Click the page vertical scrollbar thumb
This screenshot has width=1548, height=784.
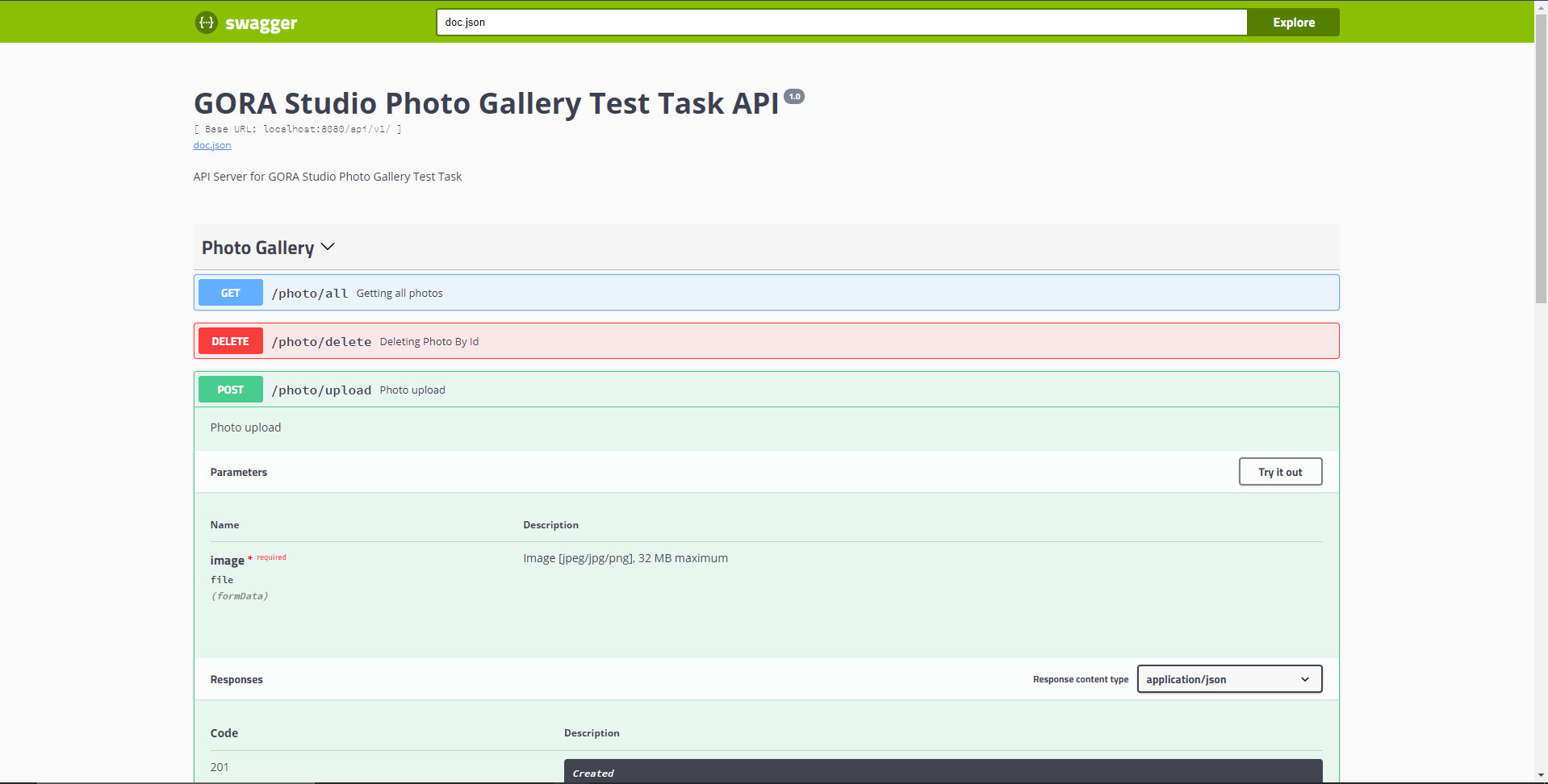pyautogui.click(x=1541, y=158)
